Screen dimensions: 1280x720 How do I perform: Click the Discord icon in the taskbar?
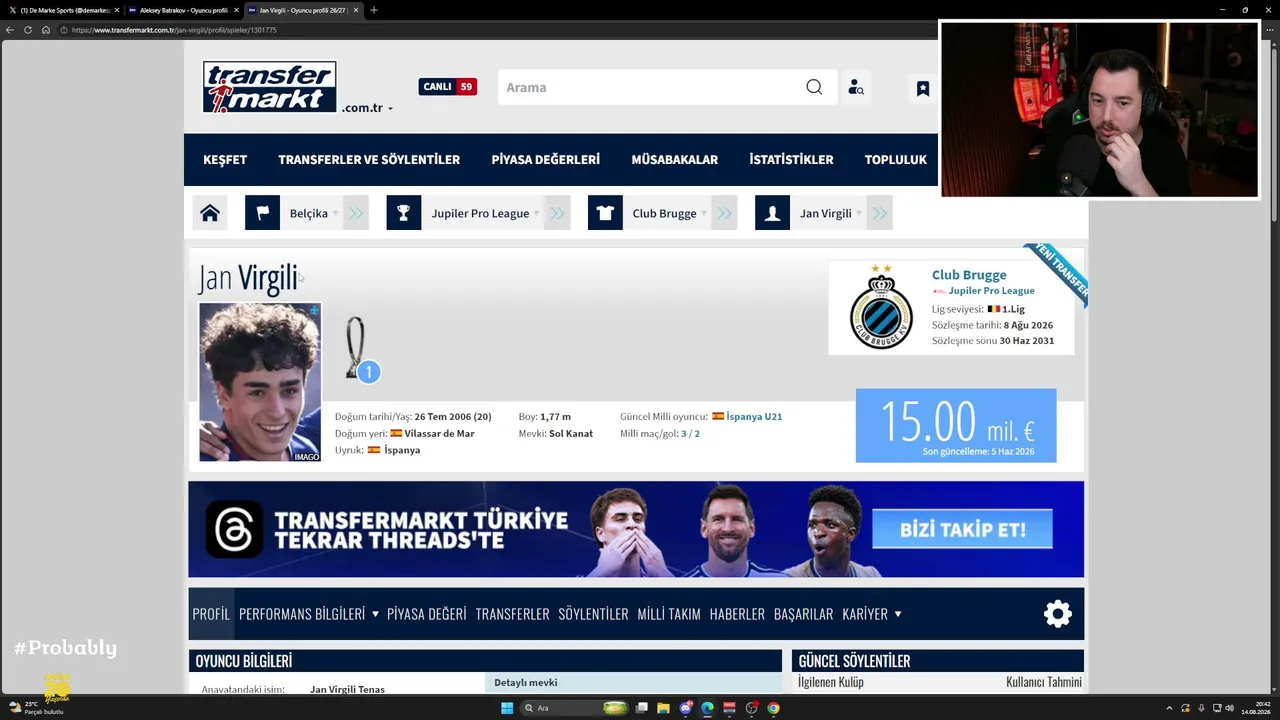tap(685, 708)
